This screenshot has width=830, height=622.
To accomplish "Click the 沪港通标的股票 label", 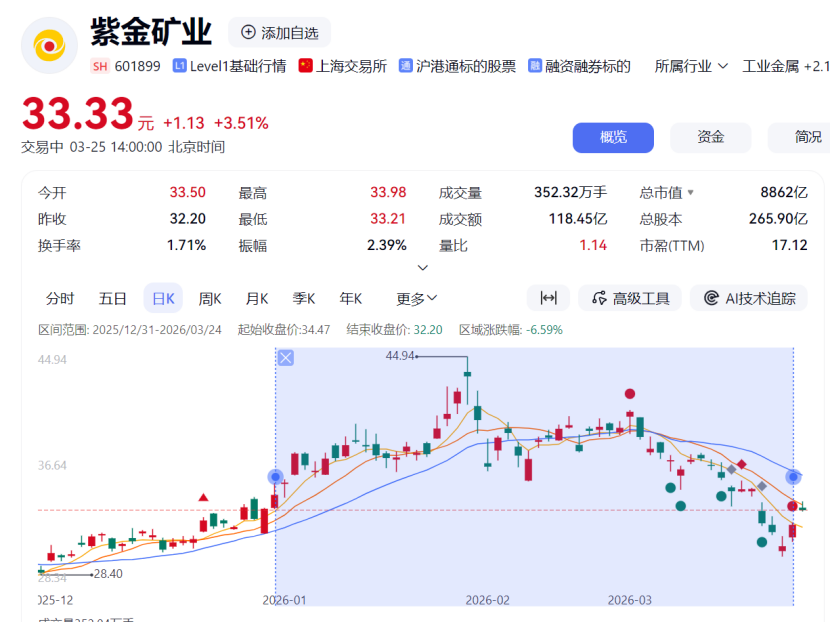I will point(466,66).
